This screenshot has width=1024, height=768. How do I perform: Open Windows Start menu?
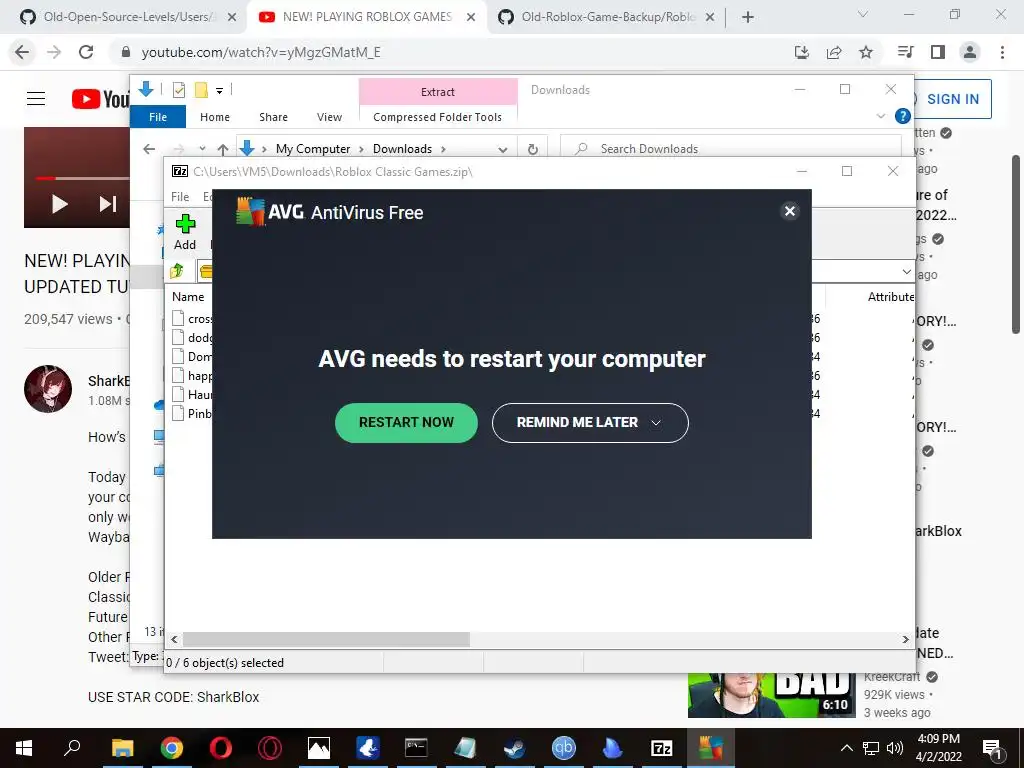point(24,748)
